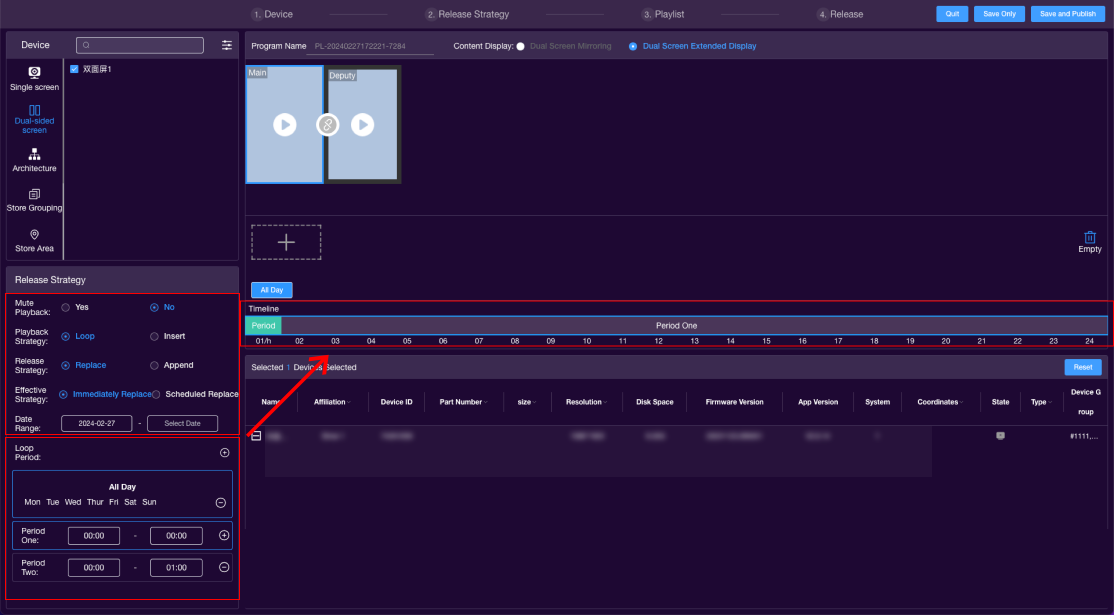The image size is (1114, 615).
Task: Click the Disk Space column header
Action: (x=654, y=402)
